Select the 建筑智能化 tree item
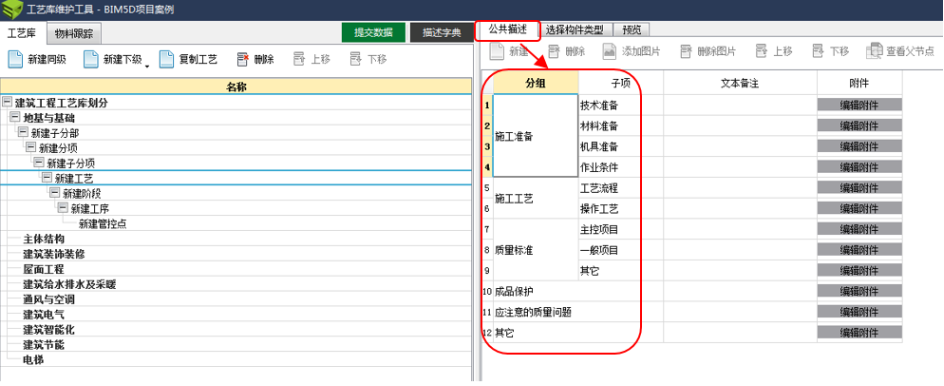Viewport: 944px width, 386px height. (49, 330)
